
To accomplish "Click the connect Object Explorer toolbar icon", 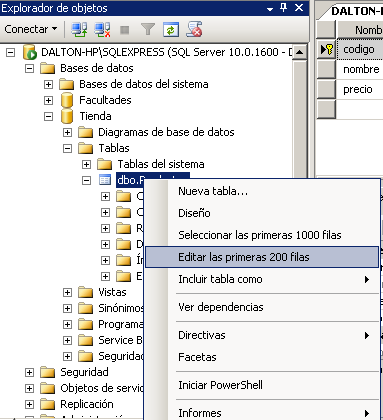I will tap(79, 29).
